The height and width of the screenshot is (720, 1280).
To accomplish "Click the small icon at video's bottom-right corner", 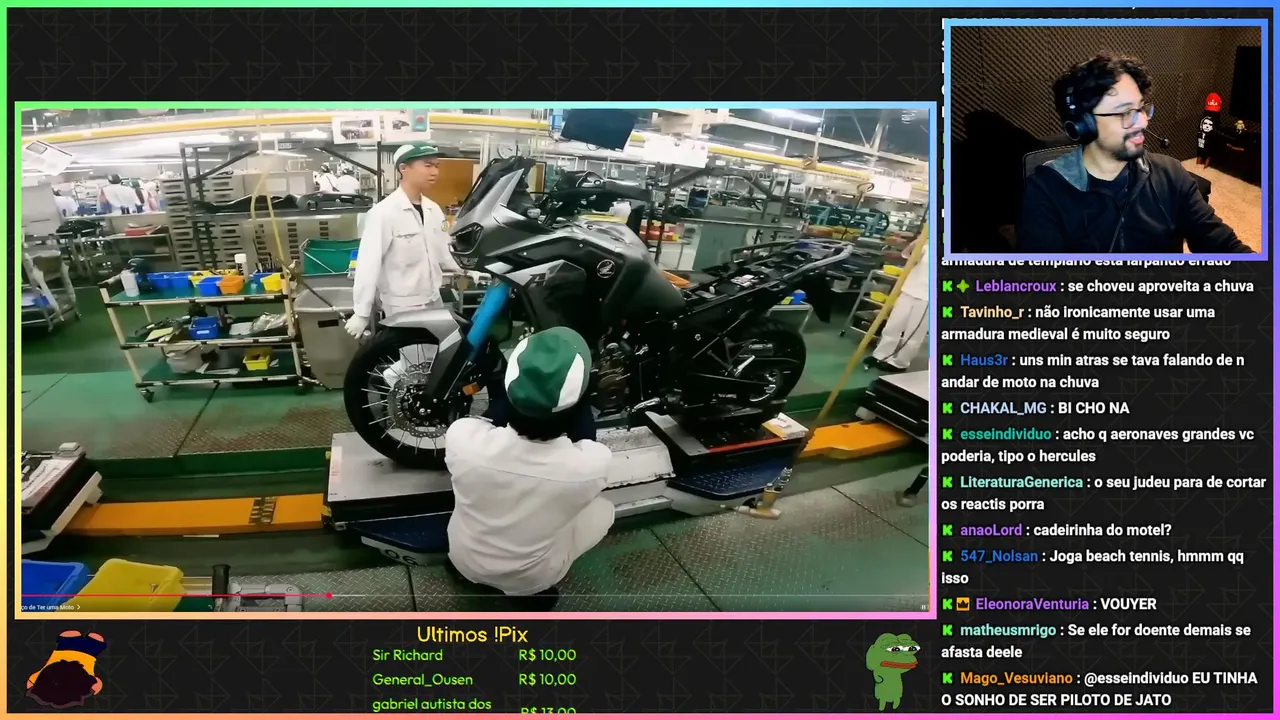I will point(924,606).
